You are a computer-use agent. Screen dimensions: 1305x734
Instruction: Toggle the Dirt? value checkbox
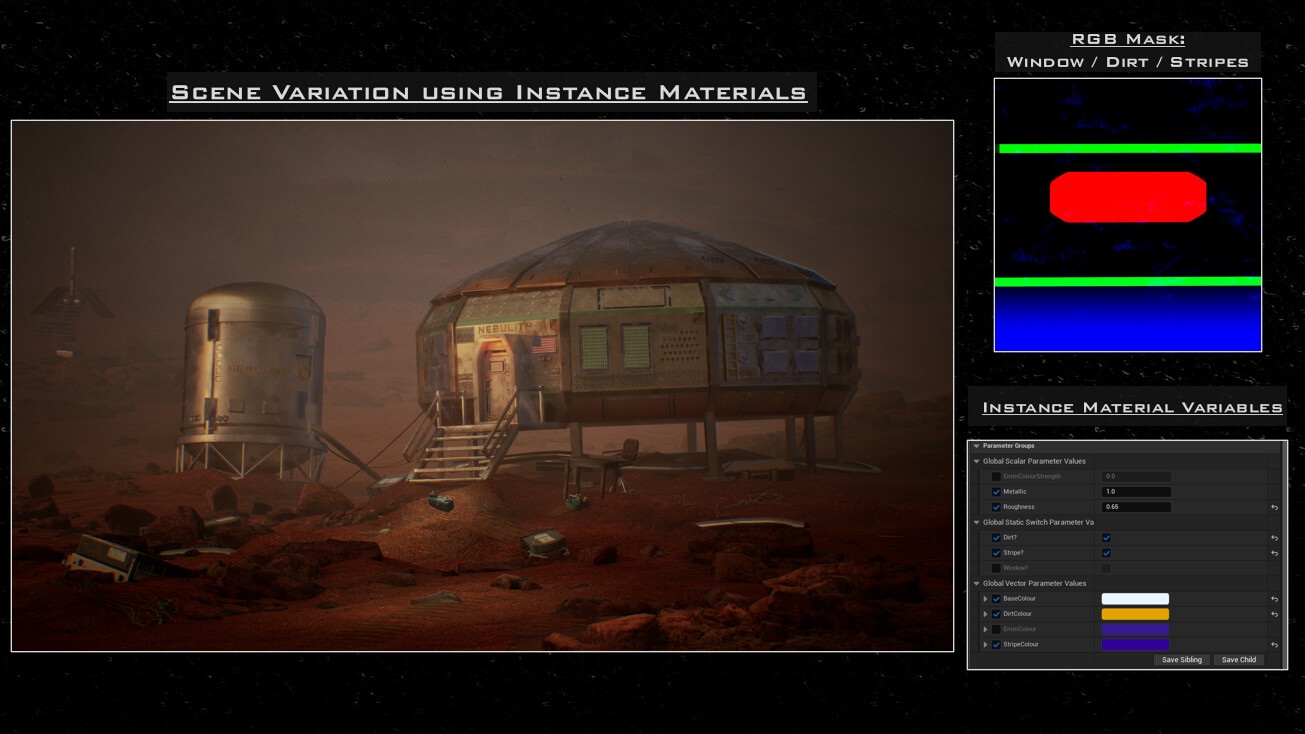(x=1106, y=538)
